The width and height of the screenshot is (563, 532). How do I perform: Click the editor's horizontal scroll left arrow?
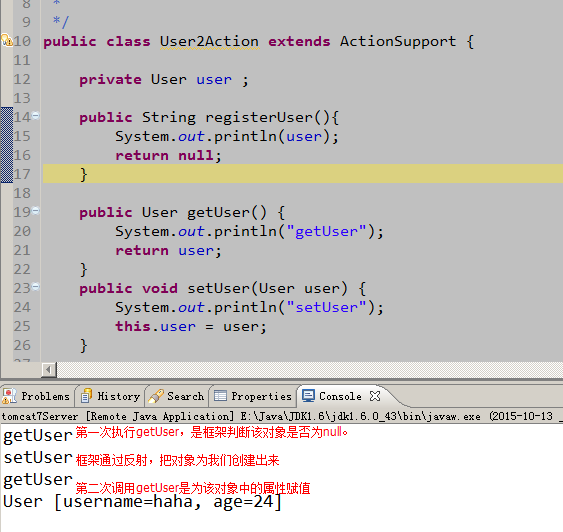49,369
